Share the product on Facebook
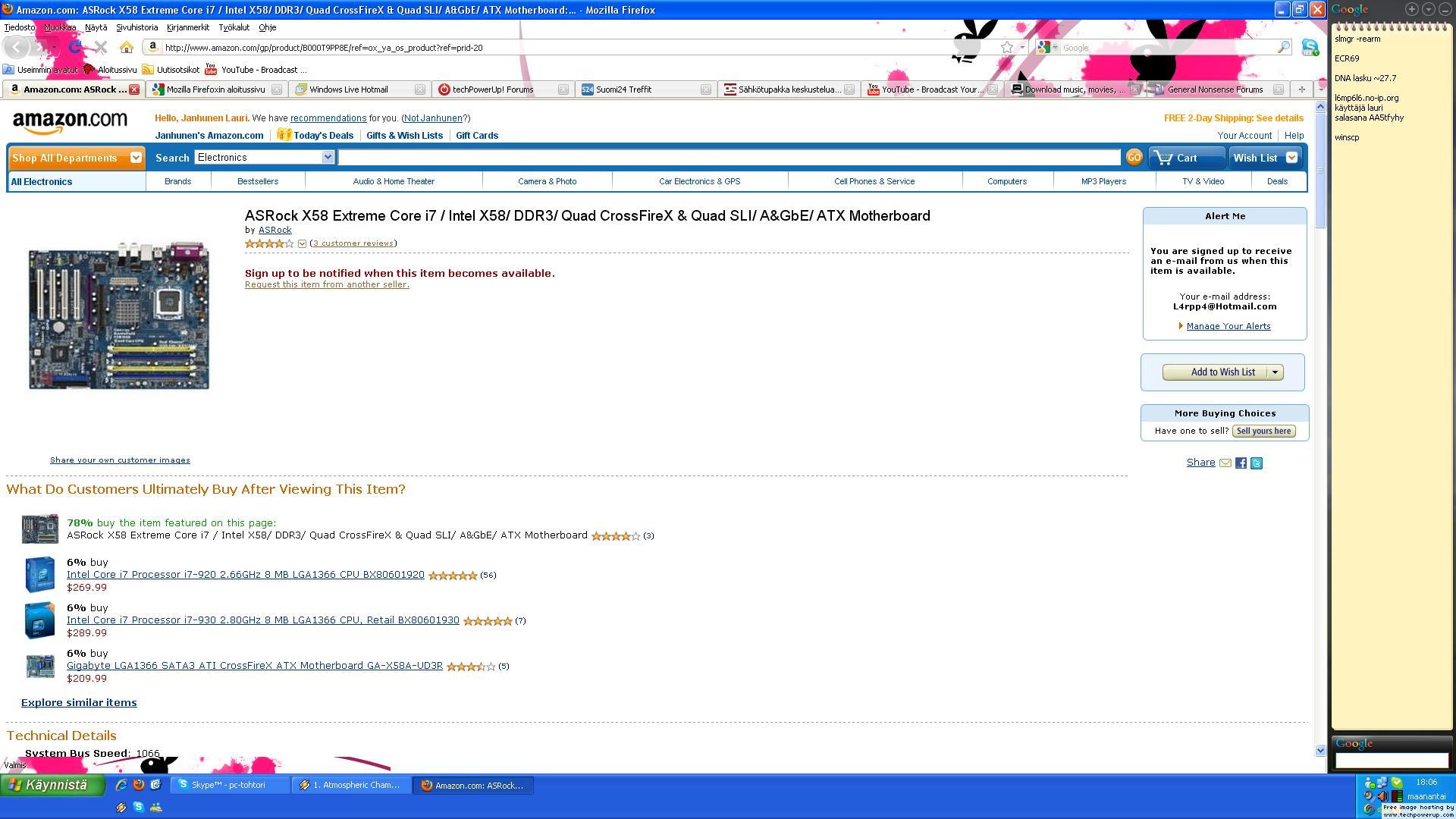1456x819 pixels. point(1241,463)
